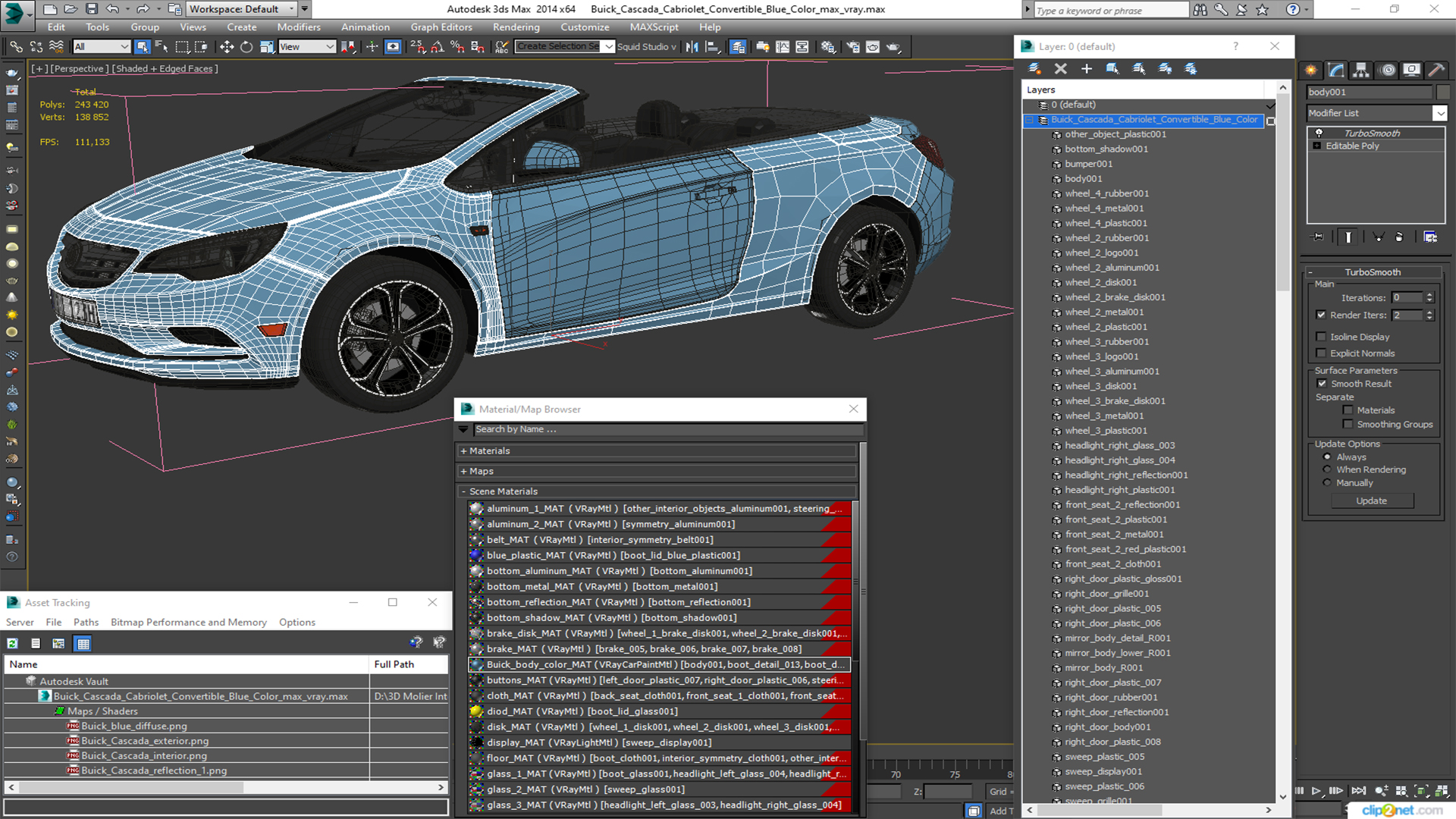Click the Asset Tracking refresh icon
Viewport: 1456px width, 819px height.
pos(12,643)
